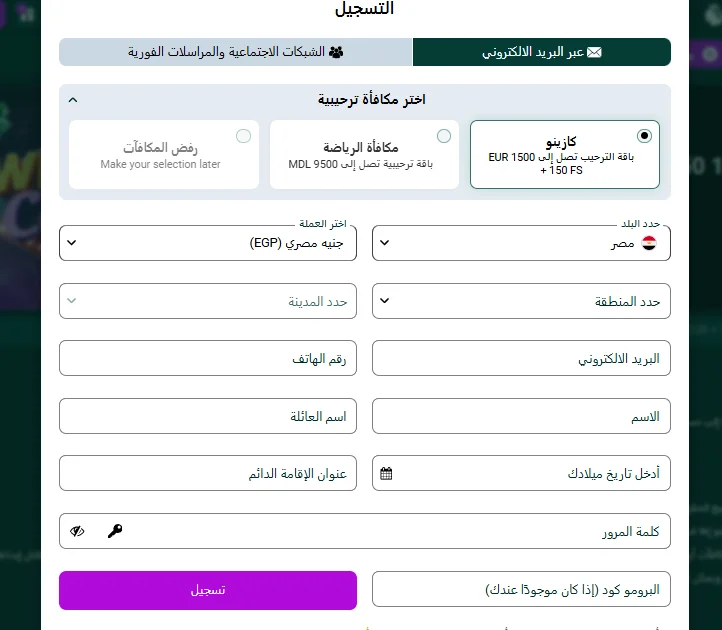Toggle password visibility eye icon

(x=78, y=531)
